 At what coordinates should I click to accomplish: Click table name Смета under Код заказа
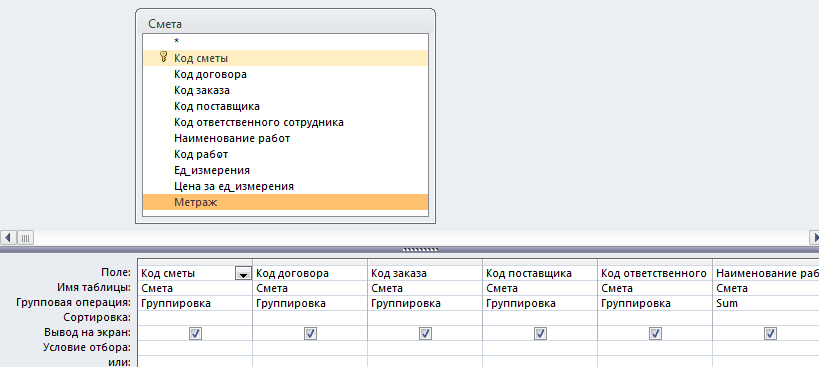425,288
